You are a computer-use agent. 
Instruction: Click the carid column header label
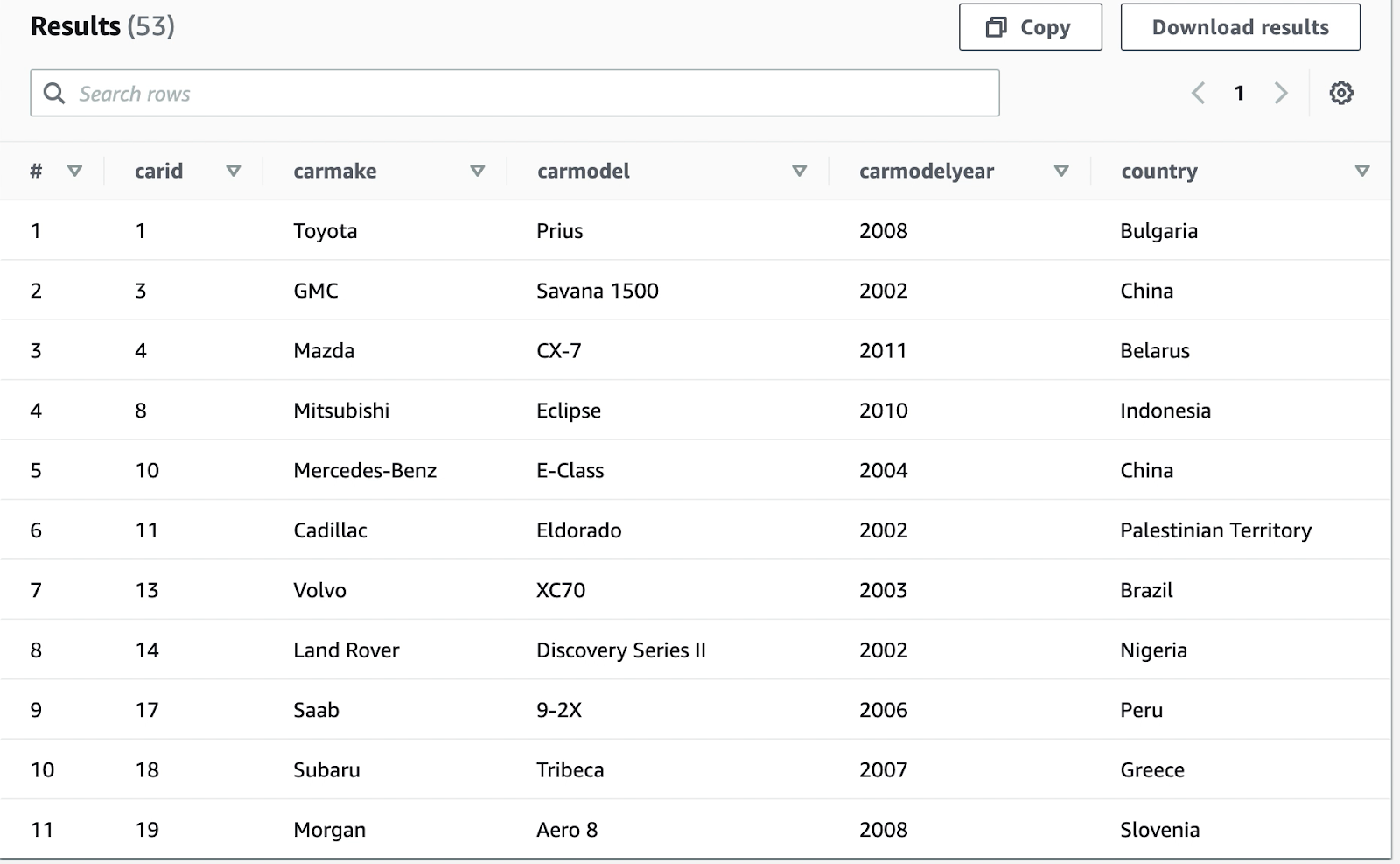pyautogui.click(x=158, y=171)
